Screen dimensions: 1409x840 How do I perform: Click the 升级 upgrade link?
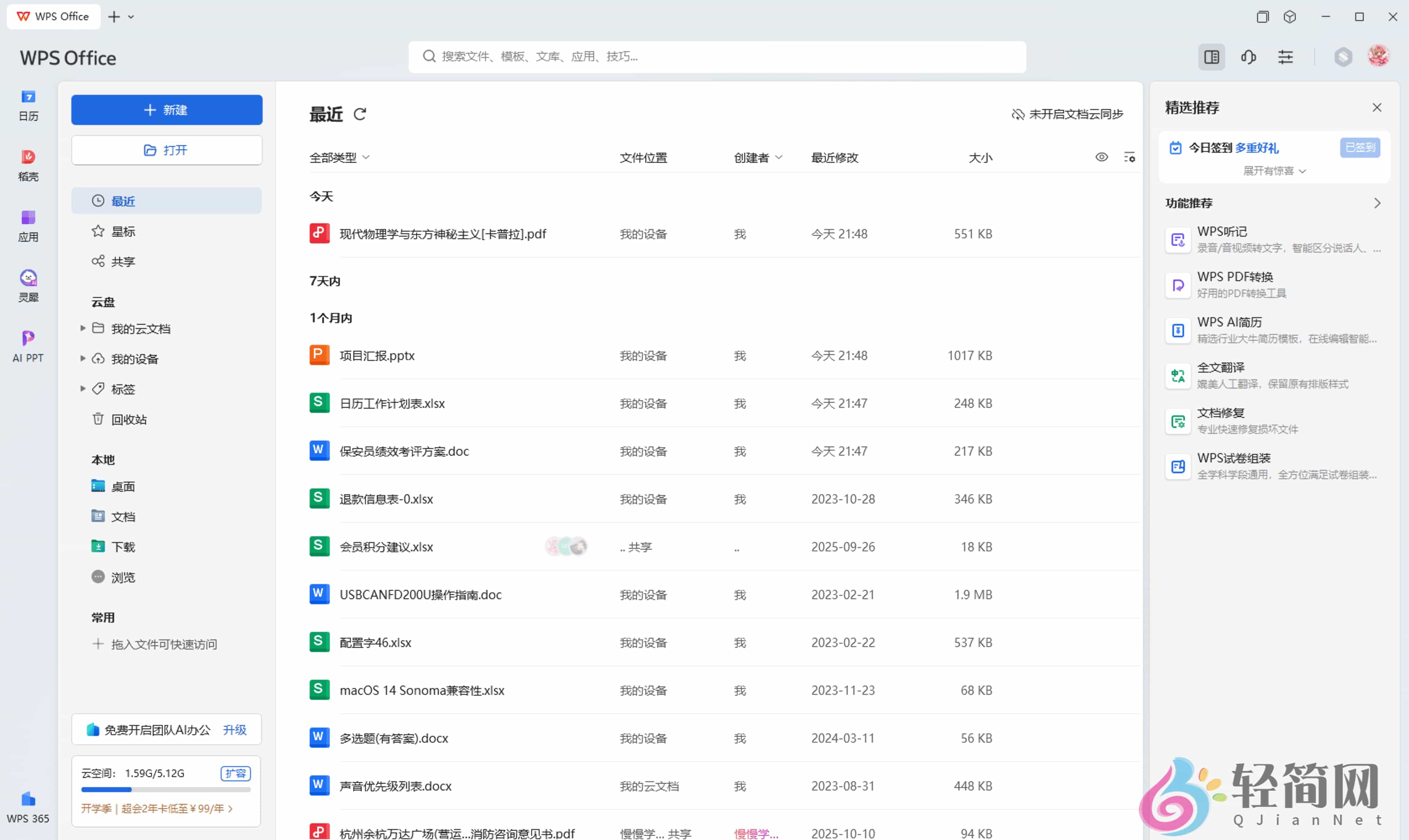tap(235, 730)
